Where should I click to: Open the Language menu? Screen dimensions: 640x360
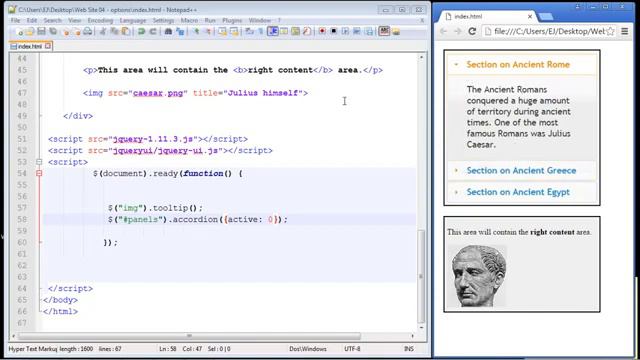[x=133, y=20]
